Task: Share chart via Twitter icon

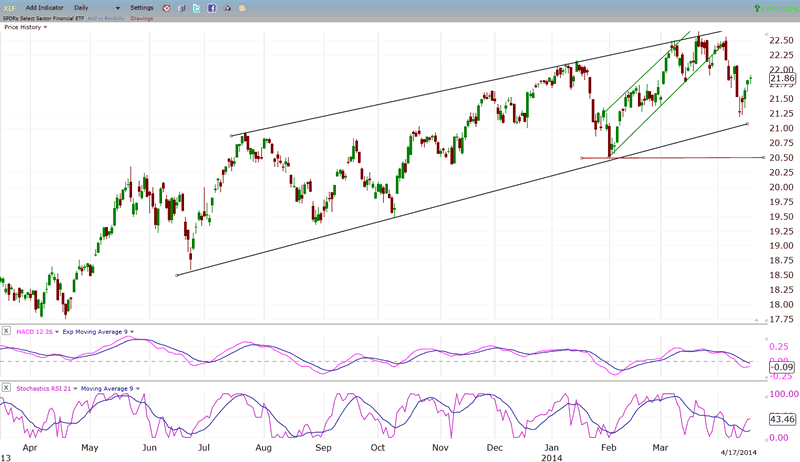Action: [197, 8]
